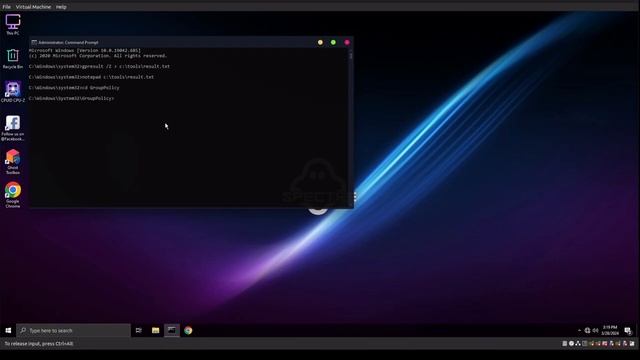Click the Command Prompt window system icon
Viewport: 640px width, 360px height.
[x=34, y=42]
